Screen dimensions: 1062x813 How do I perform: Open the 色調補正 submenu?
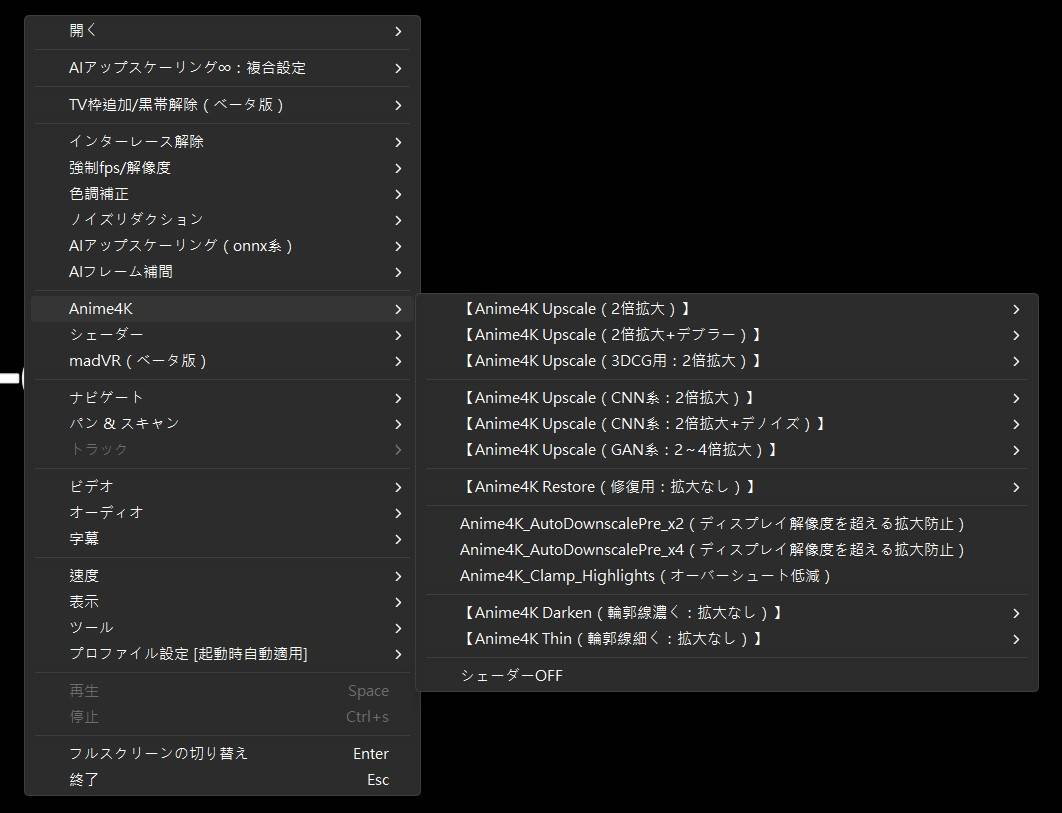point(99,194)
